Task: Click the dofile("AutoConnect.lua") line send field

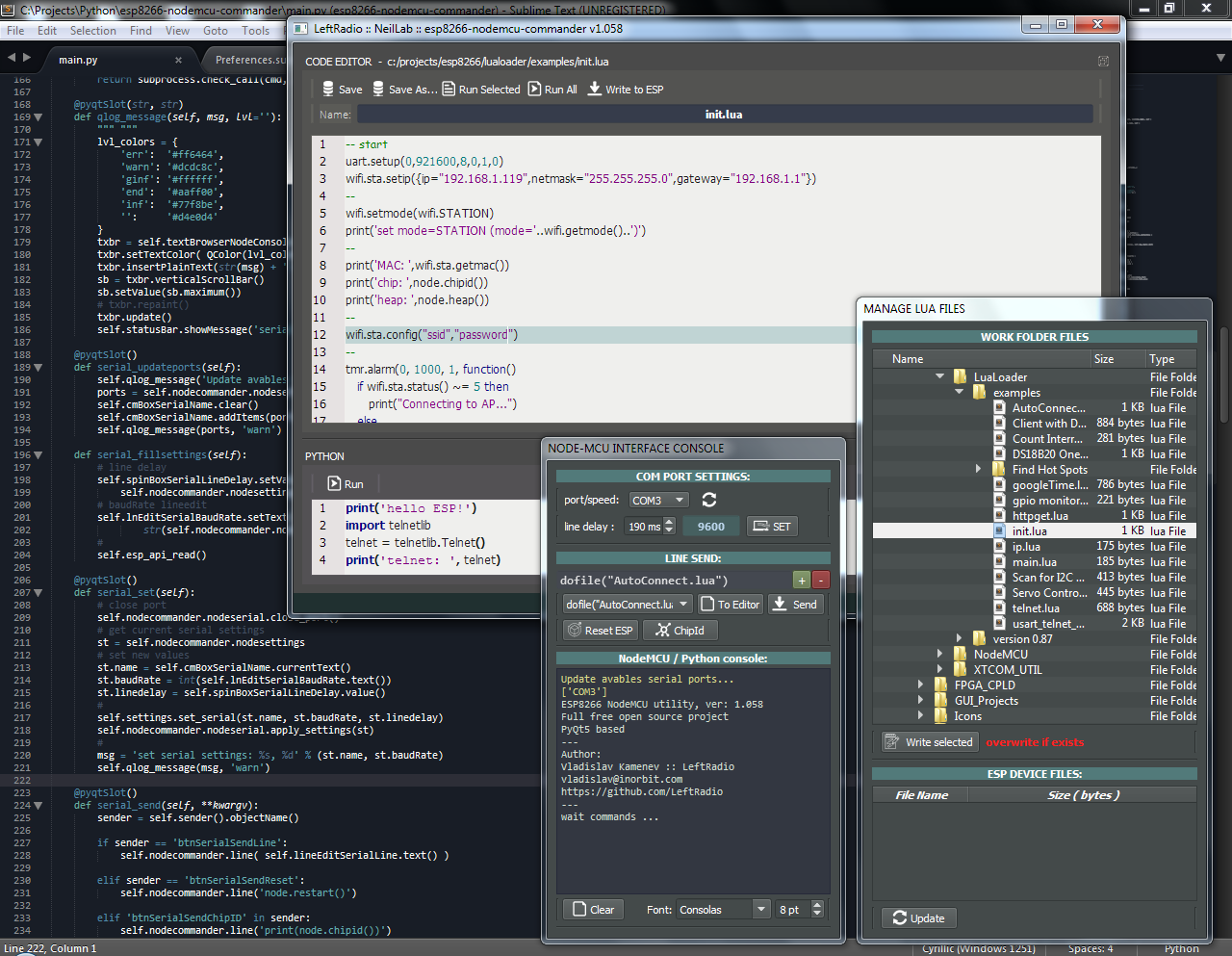Action: (674, 580)
